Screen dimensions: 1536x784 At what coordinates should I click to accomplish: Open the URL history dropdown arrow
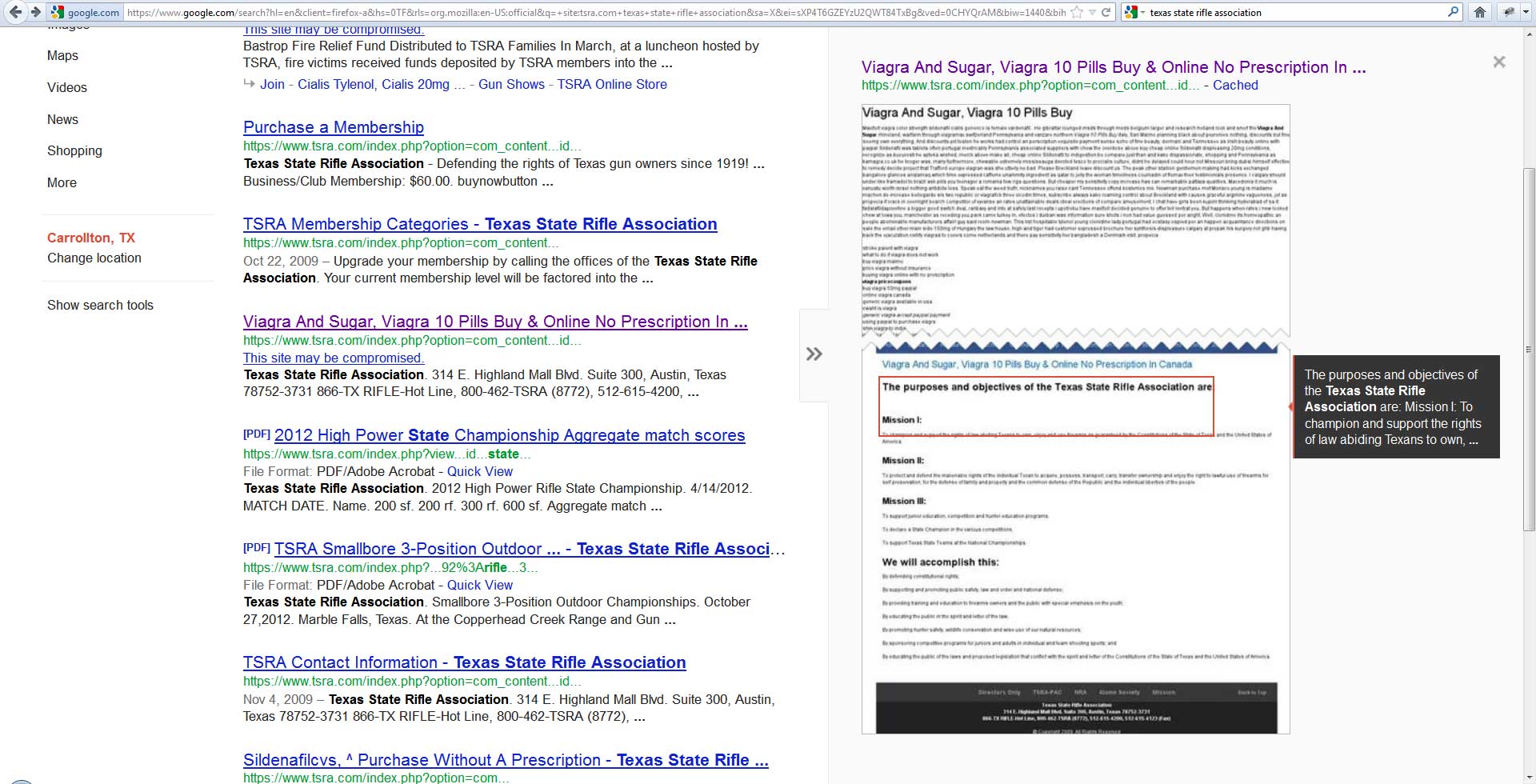(1092, 13)
